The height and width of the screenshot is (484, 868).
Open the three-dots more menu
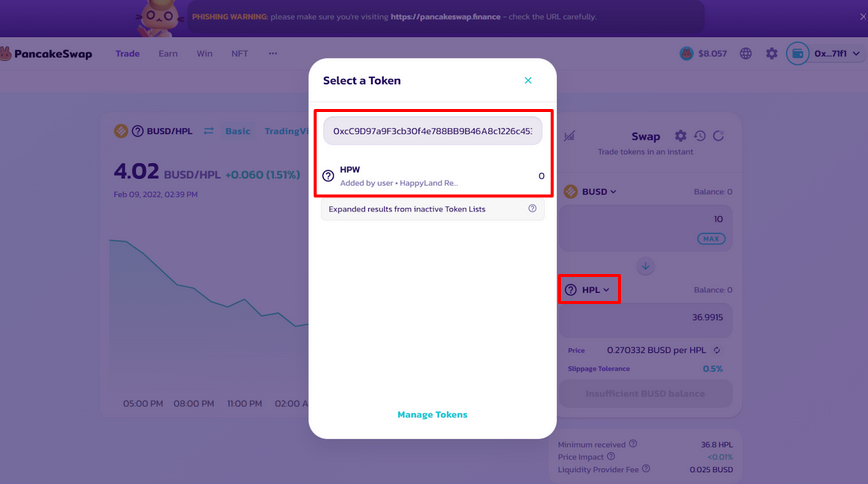tap(273, 54)
